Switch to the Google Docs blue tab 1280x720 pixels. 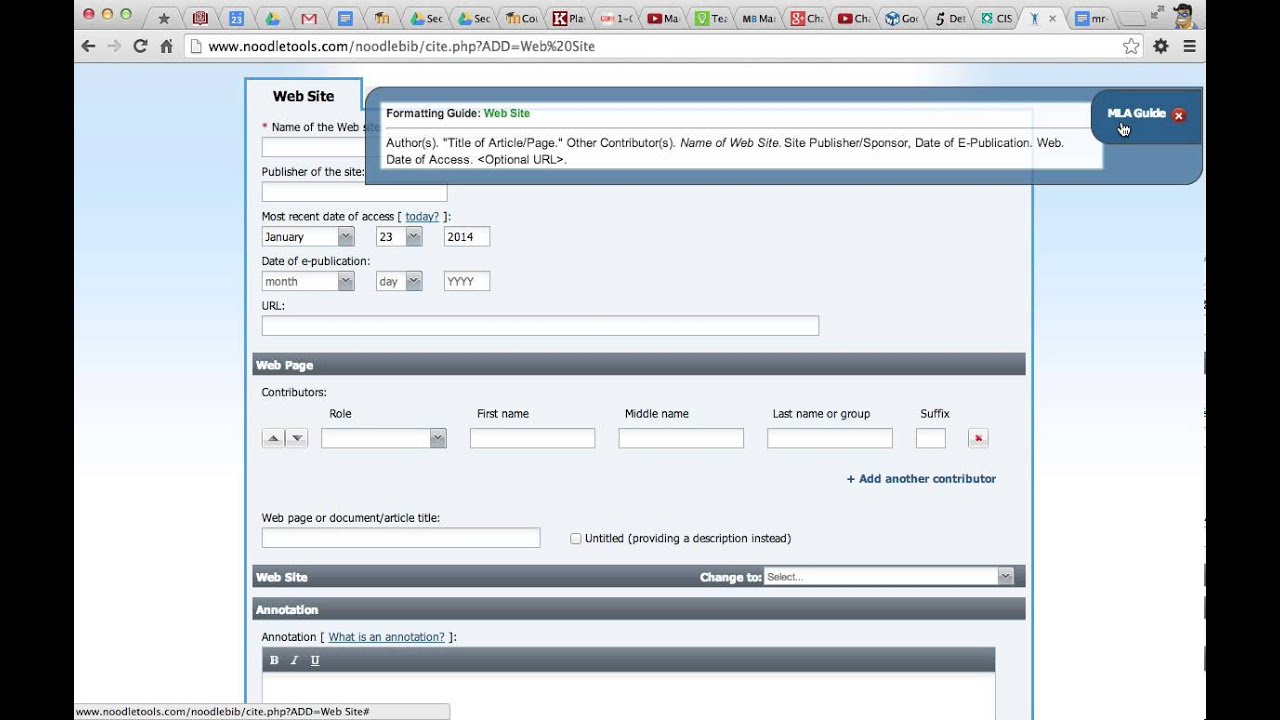[345, 18]
